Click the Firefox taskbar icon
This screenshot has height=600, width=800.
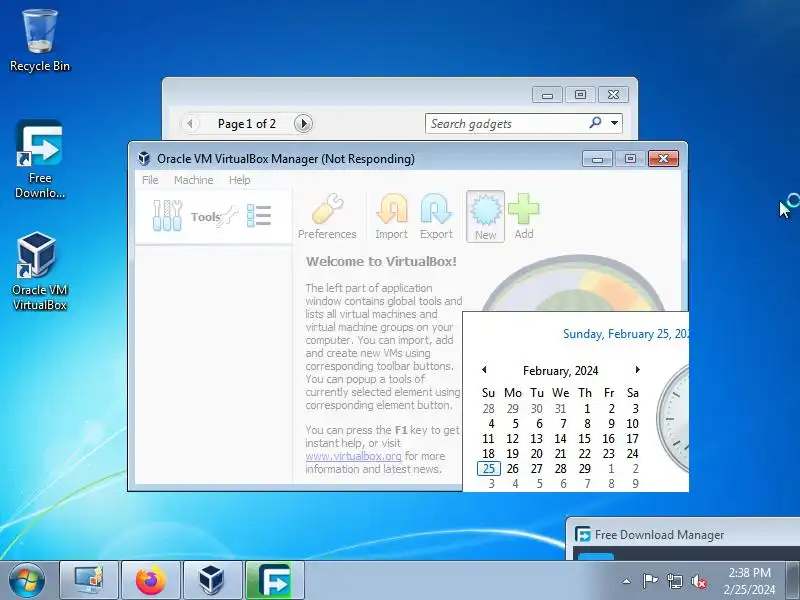pyautogui.click(x=151, y=580)
